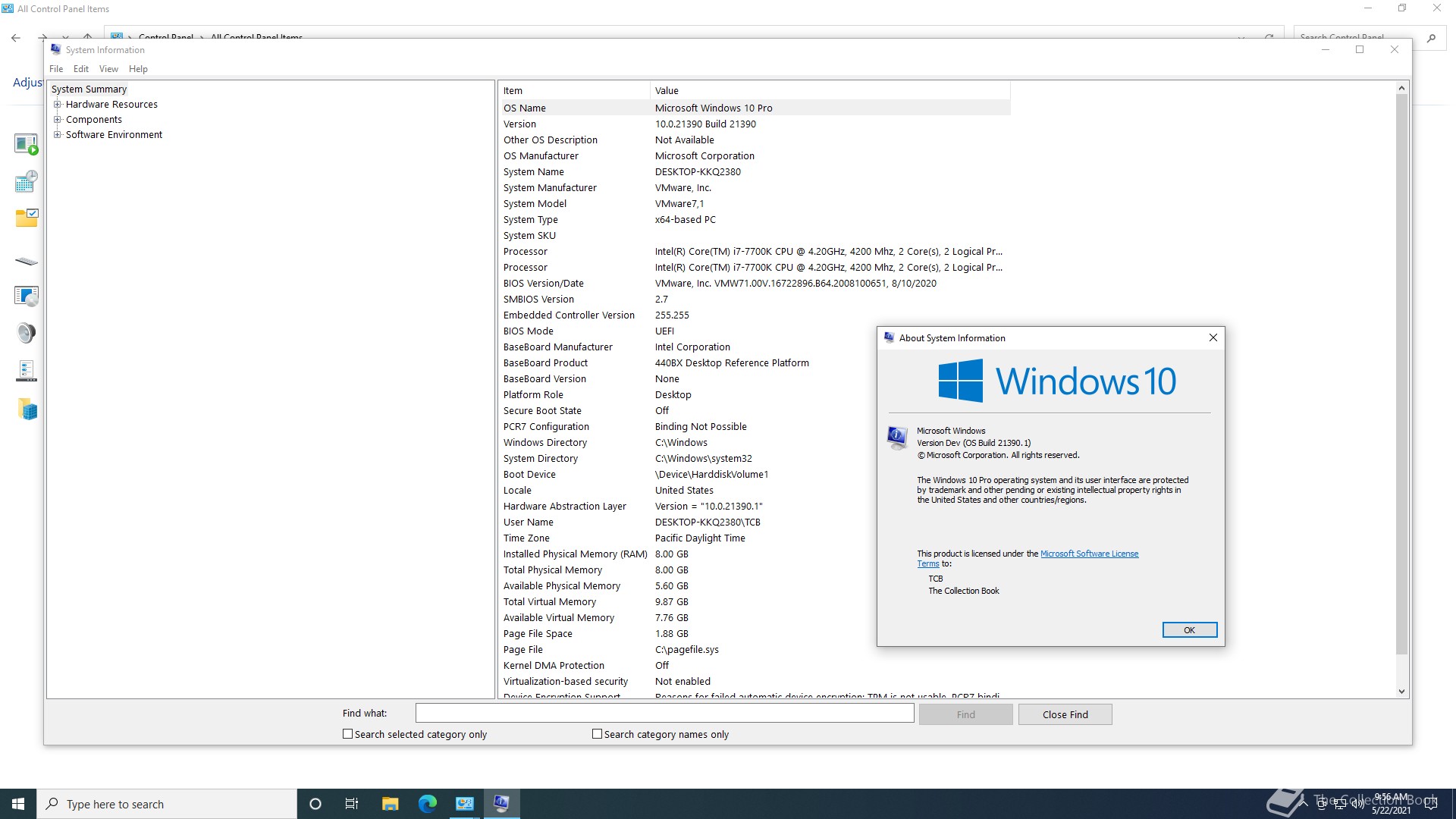Launch Microsoft Edge from the taskbar

click(x=427, y=804)
